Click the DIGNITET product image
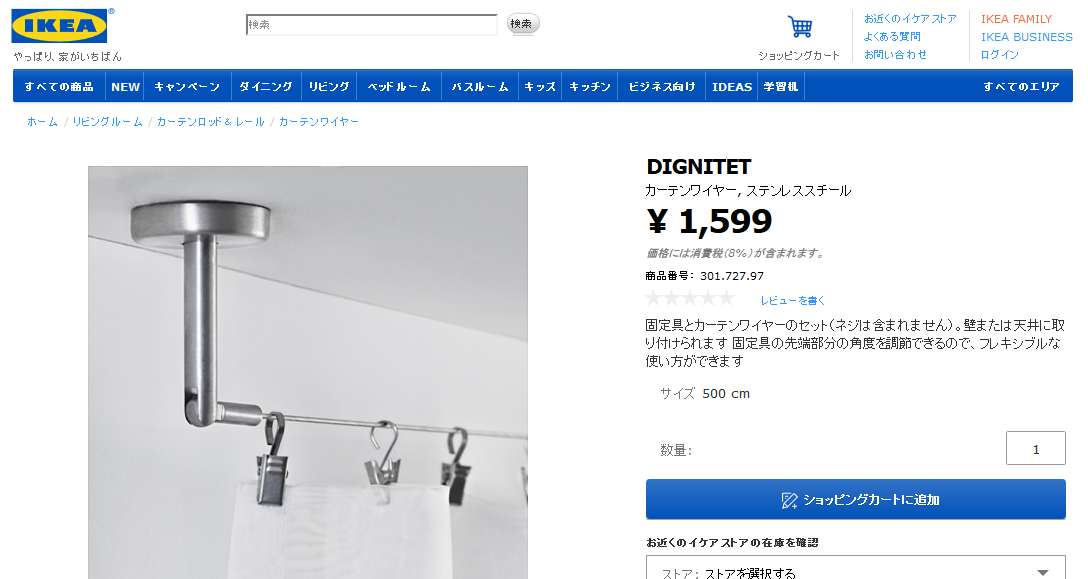 [x=307, y=372]
